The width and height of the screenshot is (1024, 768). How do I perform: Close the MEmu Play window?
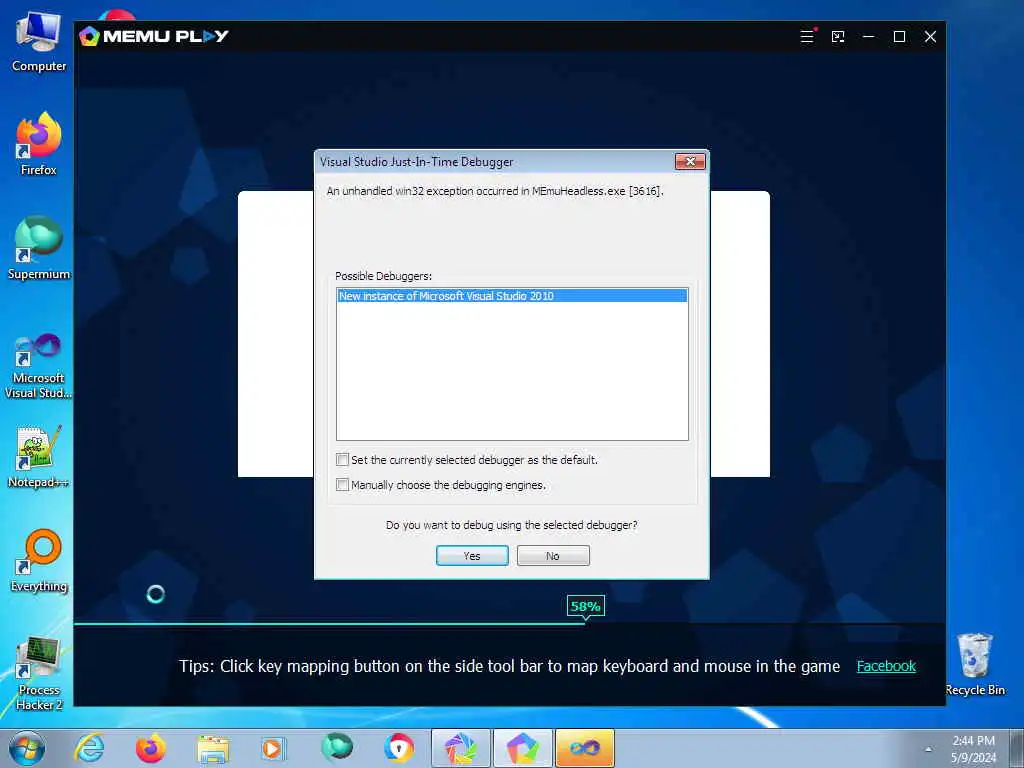click(x=931, y=37)
